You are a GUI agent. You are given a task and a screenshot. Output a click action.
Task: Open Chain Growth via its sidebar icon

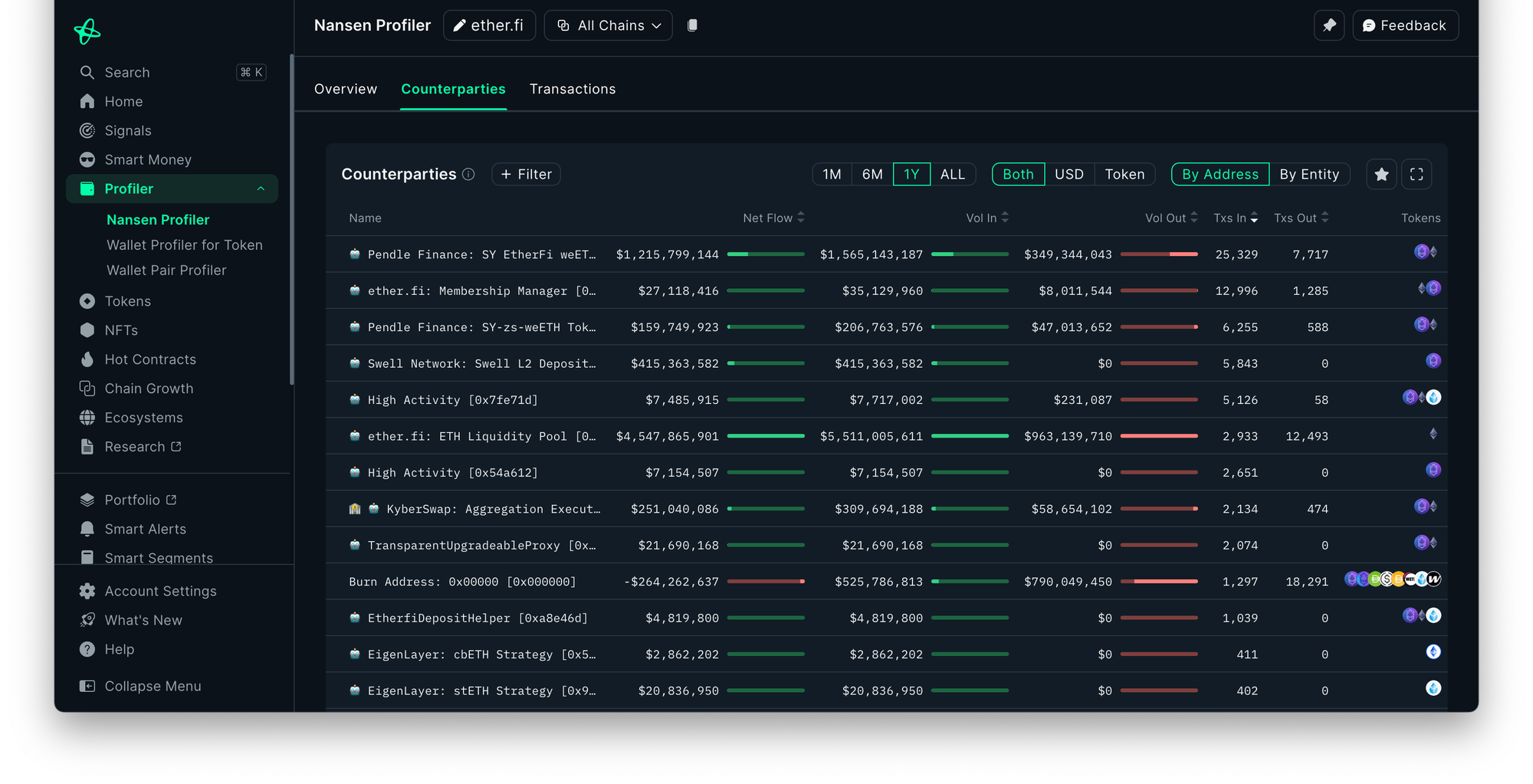(x=87, y=388)
